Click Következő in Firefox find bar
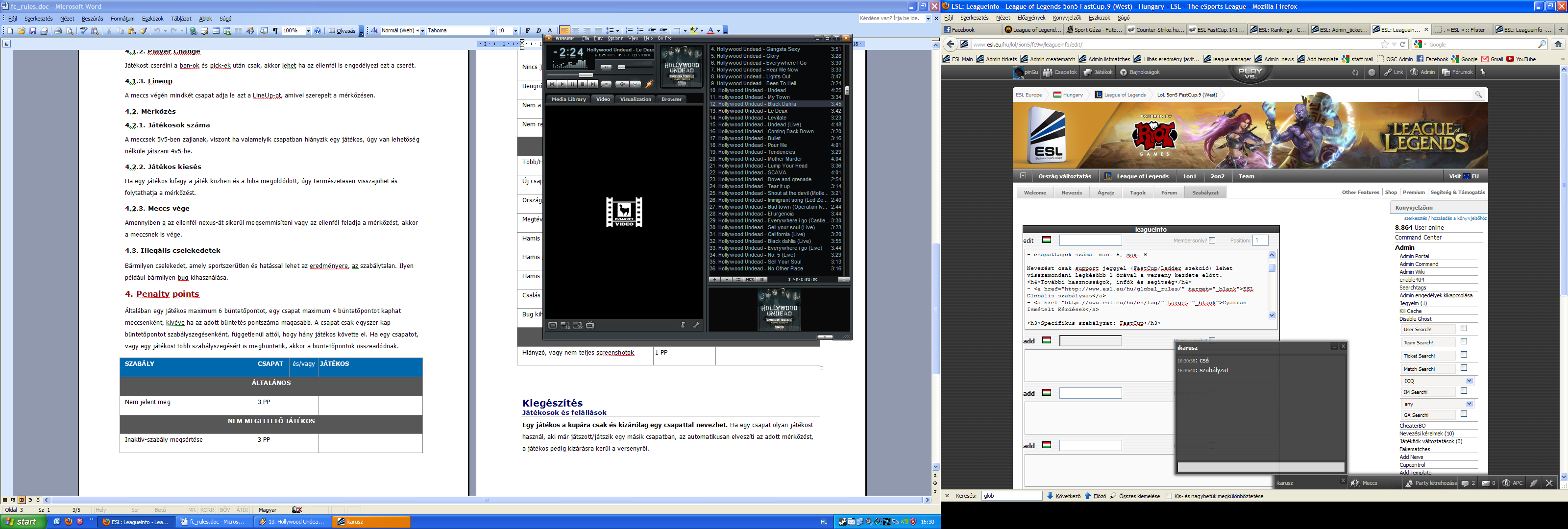 1063,496
